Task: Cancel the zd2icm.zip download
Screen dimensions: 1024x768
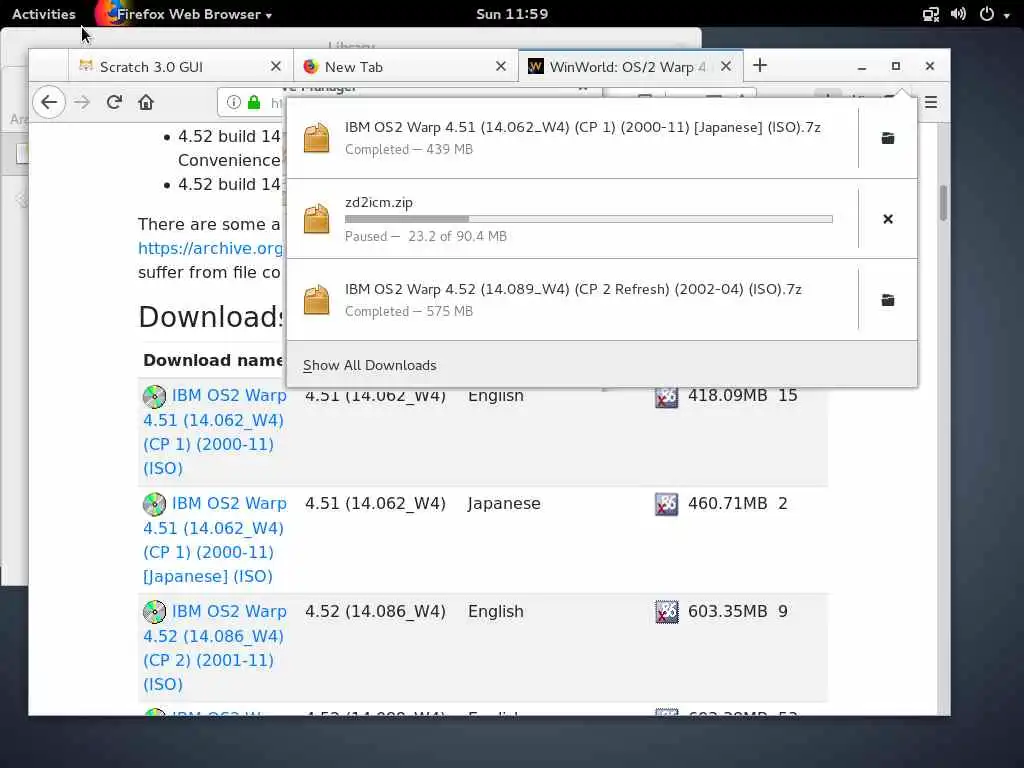Action: click(888, 219)
